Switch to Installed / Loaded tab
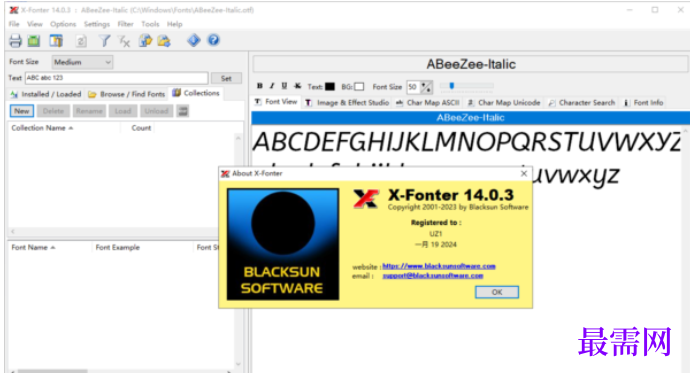The width and height of the screenshot is (690, 373). click(x=46, y=94)
